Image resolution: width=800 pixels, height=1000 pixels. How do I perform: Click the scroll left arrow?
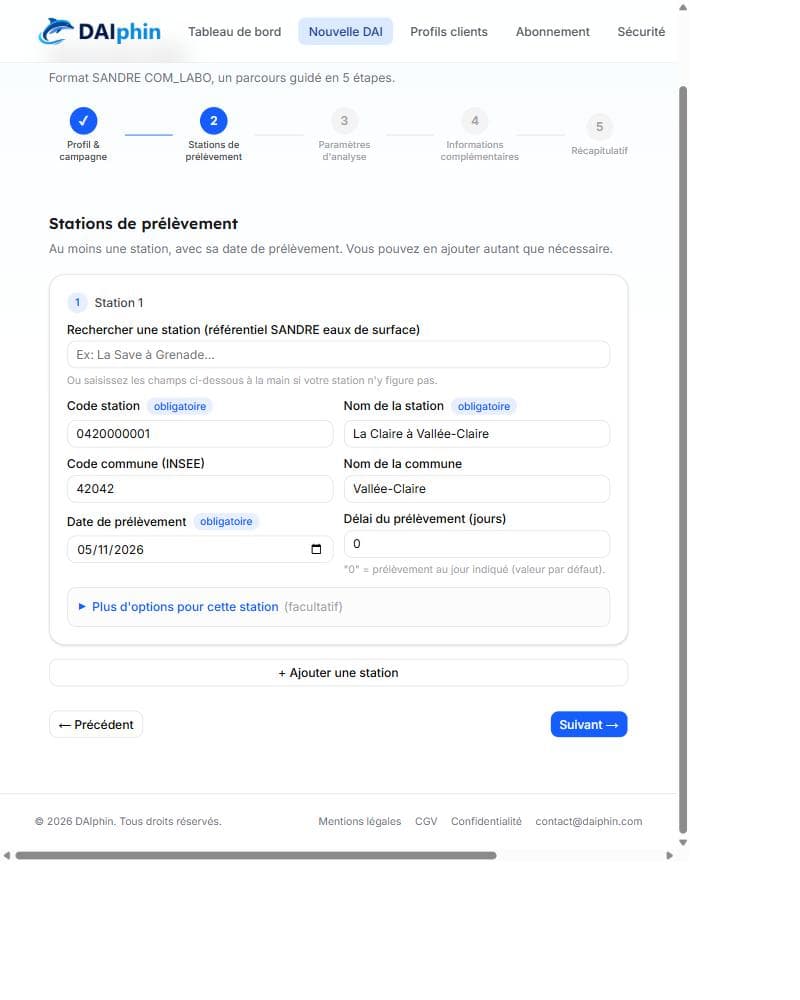coord(6,855)
